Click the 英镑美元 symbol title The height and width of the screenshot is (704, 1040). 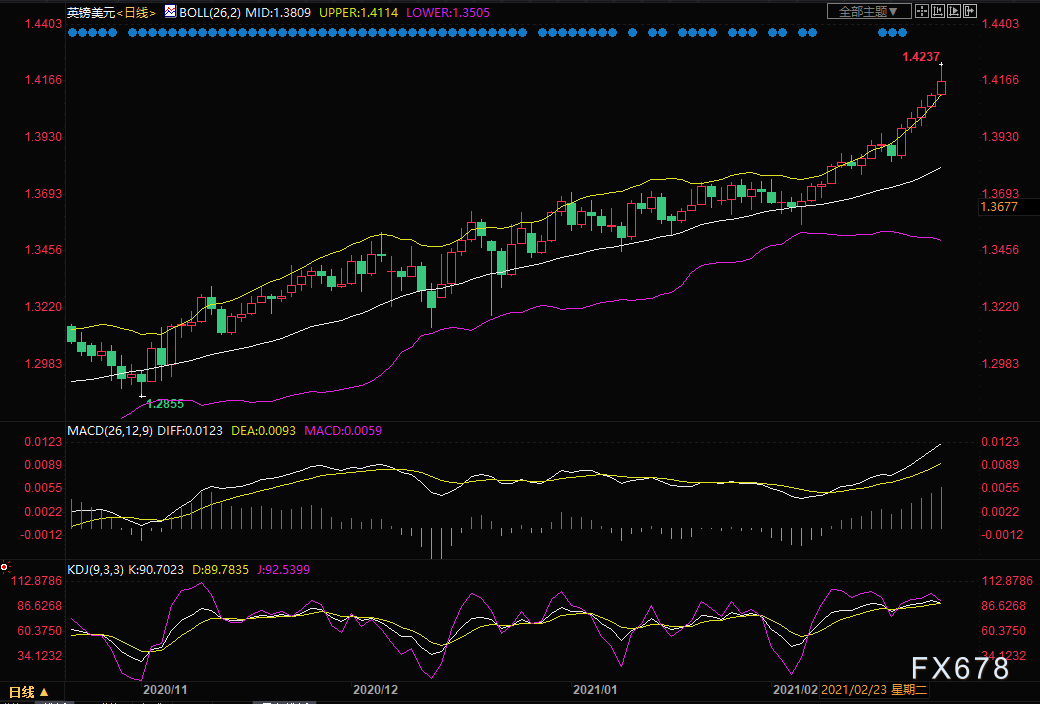[91, 13]
